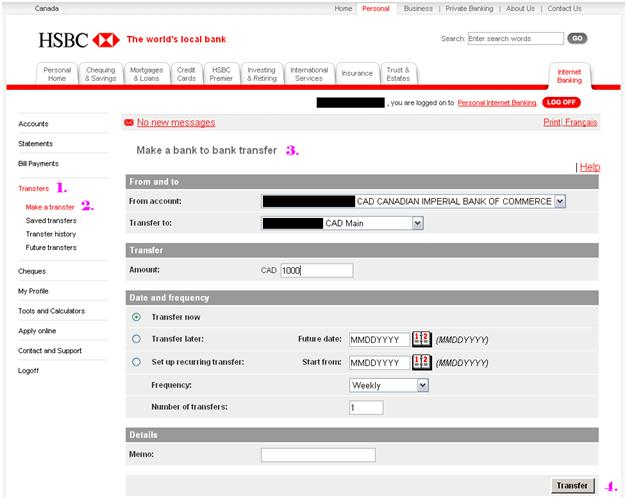This screenshot has width=627, height=500.
Task: Select the Transfer now radio button
Action: [136, 317]
